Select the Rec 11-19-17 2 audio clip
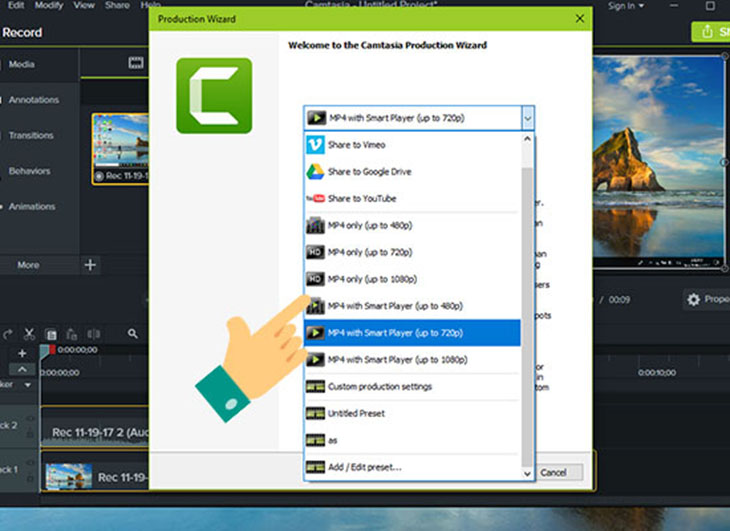 tap(95, 429)
